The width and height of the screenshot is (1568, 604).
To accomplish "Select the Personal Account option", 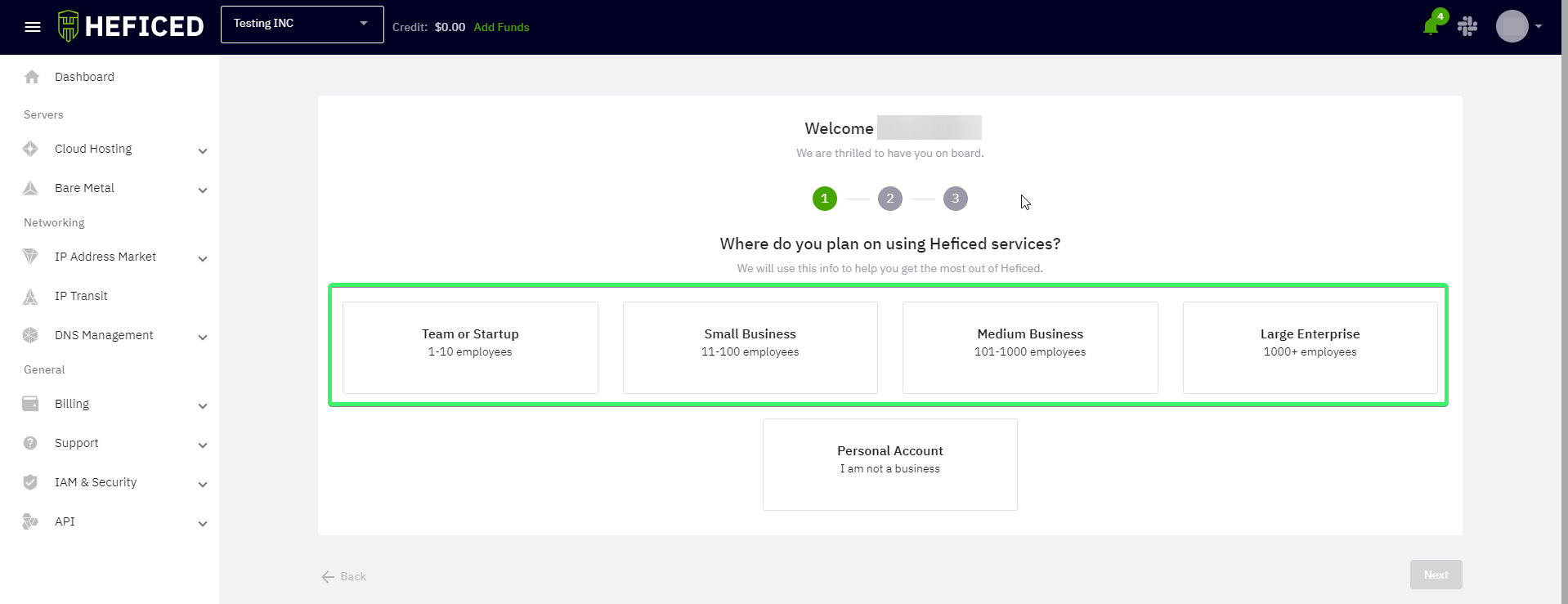I will tap(890, 464).
